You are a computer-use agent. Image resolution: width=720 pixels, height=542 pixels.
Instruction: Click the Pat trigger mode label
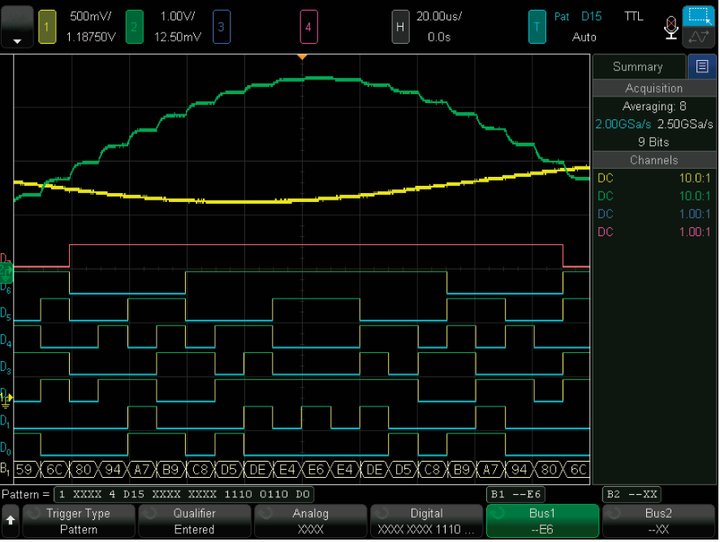click(x=562, y=17)
